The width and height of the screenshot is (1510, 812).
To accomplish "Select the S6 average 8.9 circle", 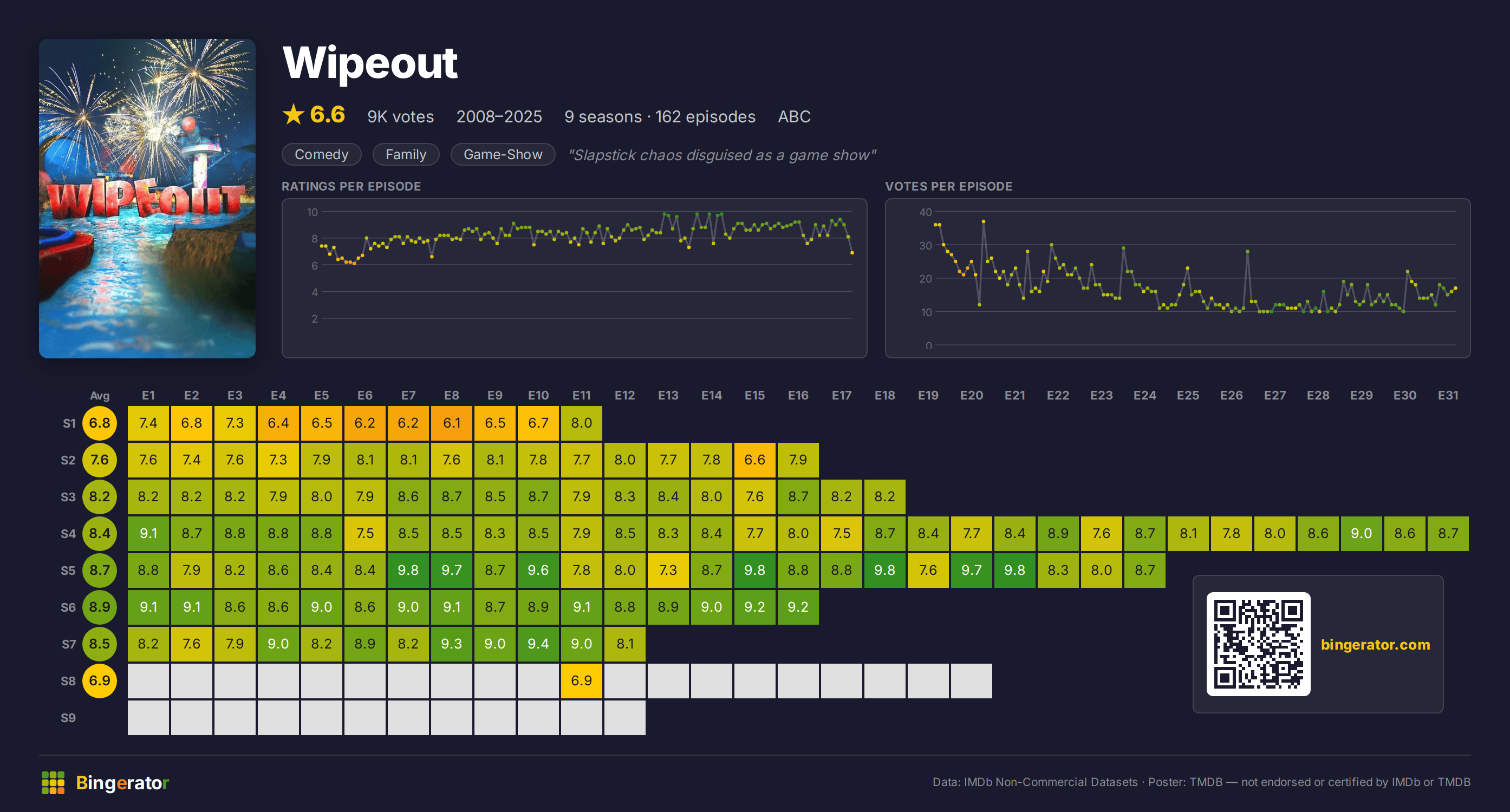I will pos(100,607).
